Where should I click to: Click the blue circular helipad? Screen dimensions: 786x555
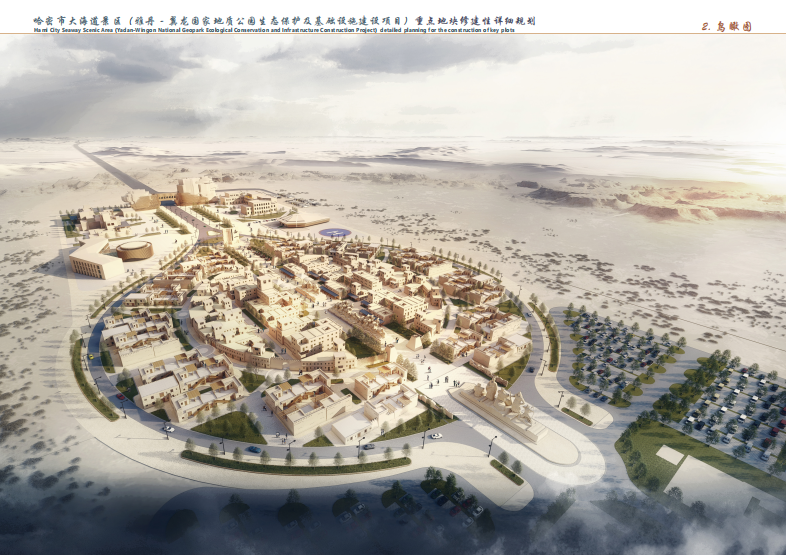point(334,233)
